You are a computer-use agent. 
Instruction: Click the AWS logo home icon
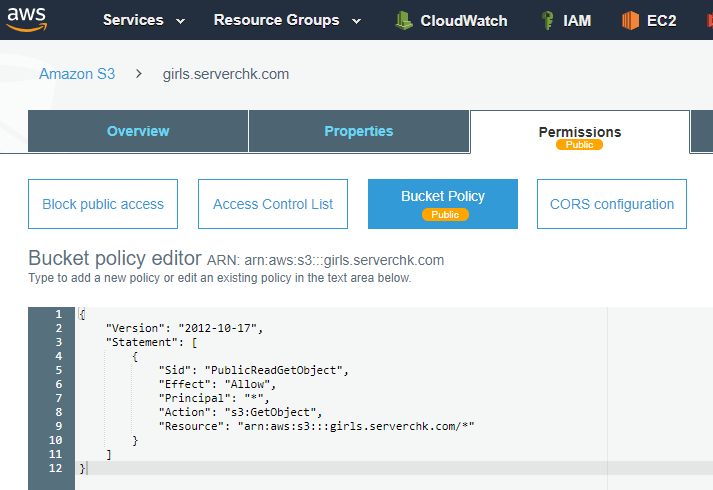[27, 20]
